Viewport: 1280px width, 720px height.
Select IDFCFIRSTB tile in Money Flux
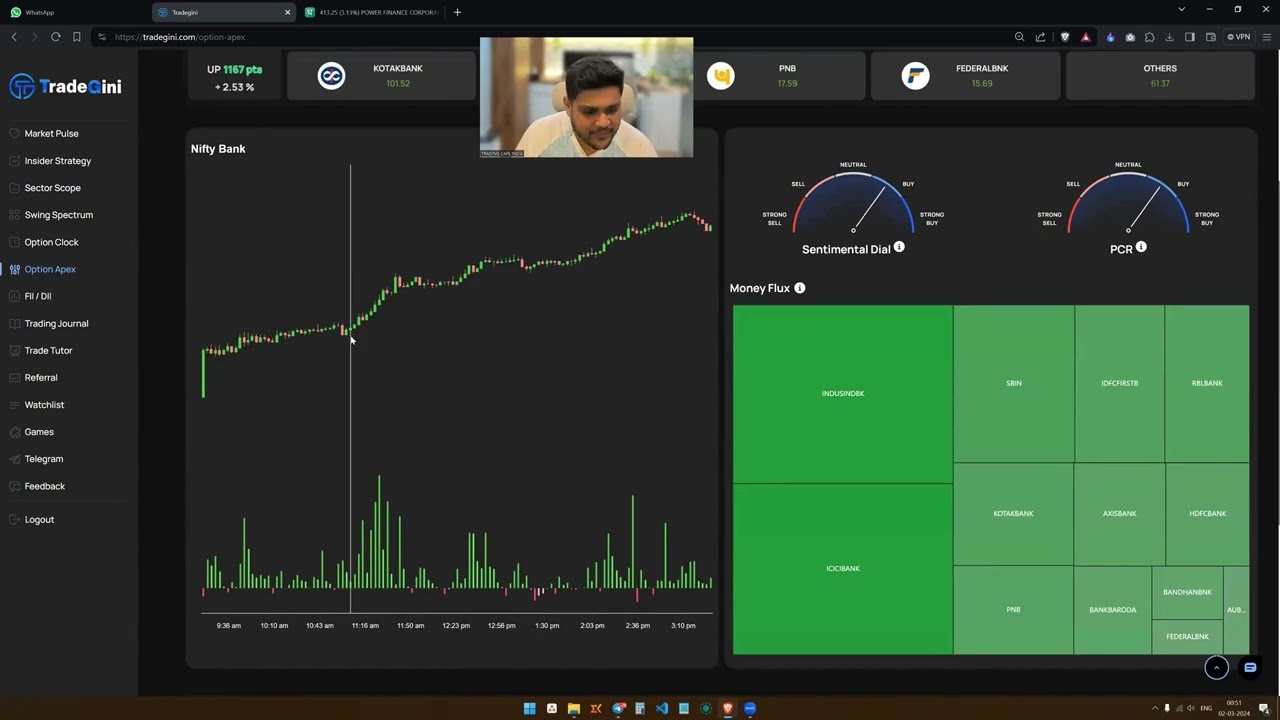click(x=1119, y=384)
